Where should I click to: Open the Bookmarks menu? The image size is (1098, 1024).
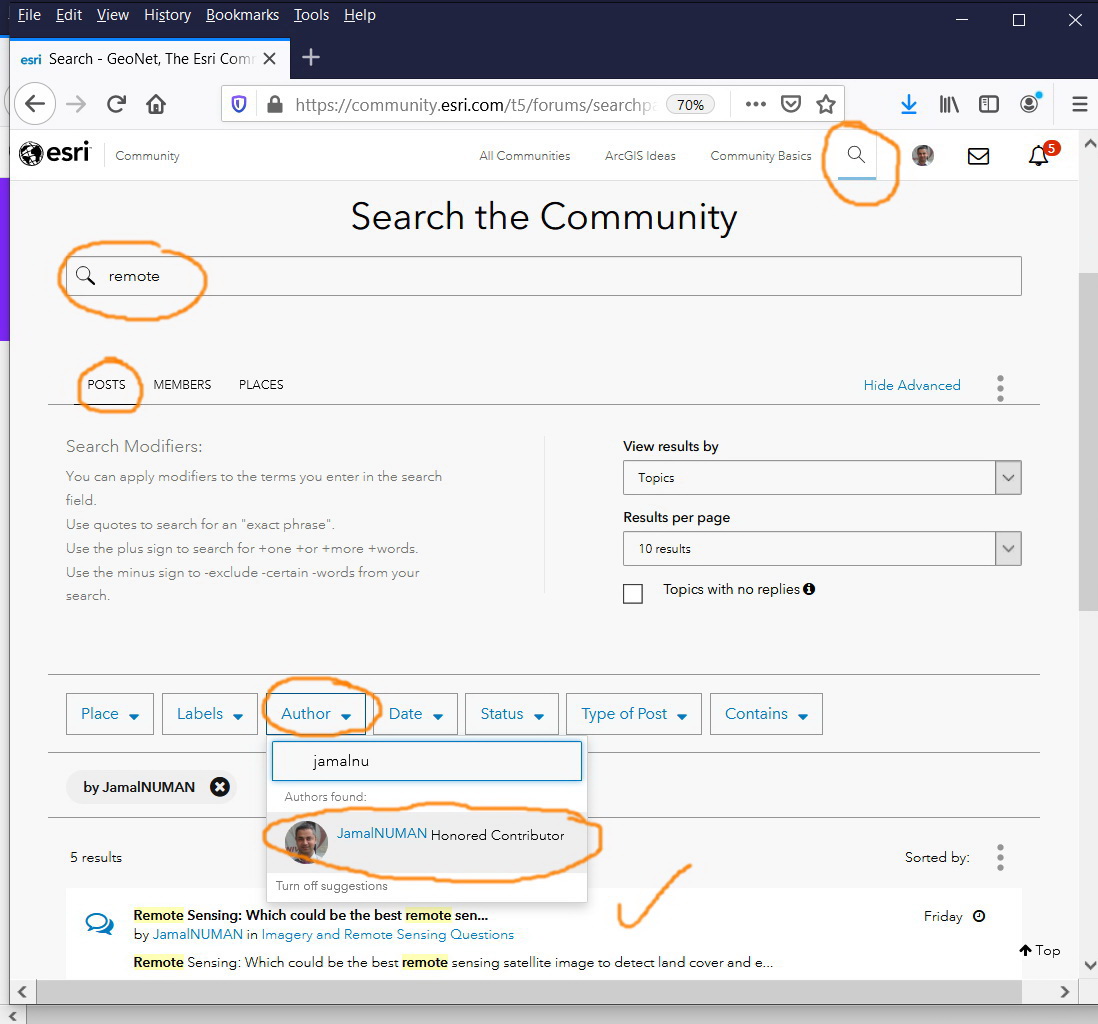[x=242, y=14]
